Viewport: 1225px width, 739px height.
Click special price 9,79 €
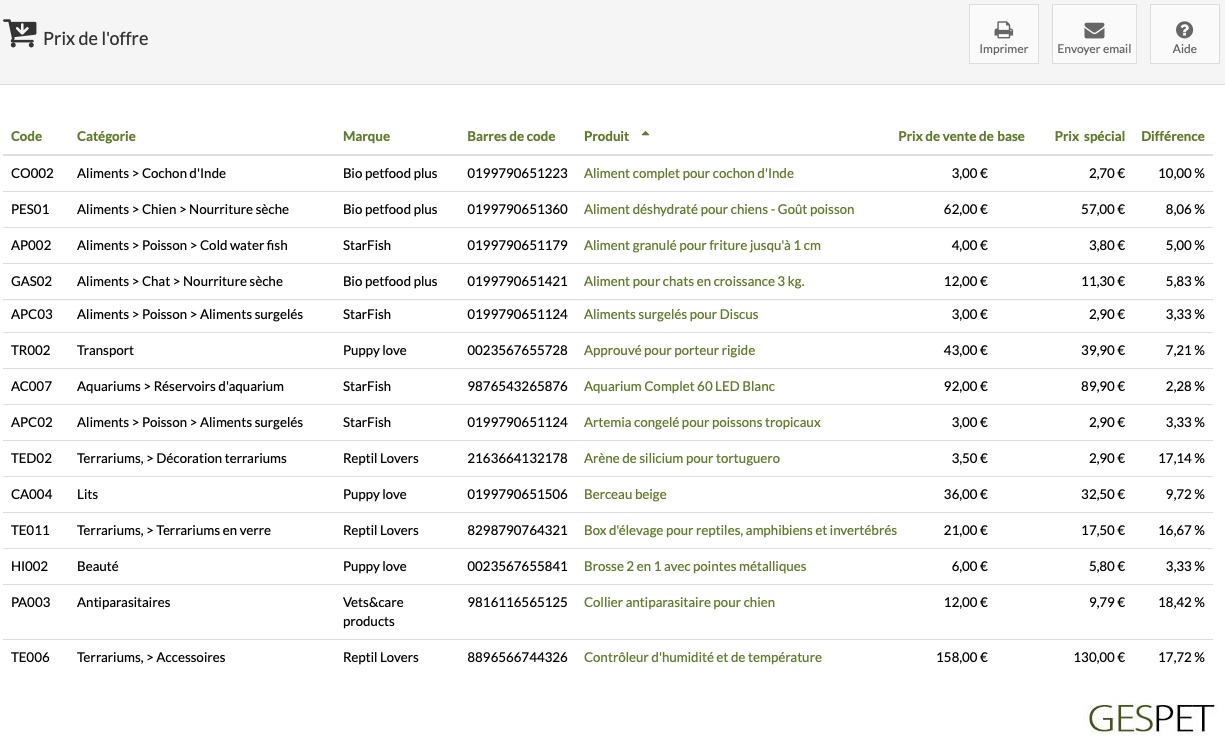(1107, 602)
